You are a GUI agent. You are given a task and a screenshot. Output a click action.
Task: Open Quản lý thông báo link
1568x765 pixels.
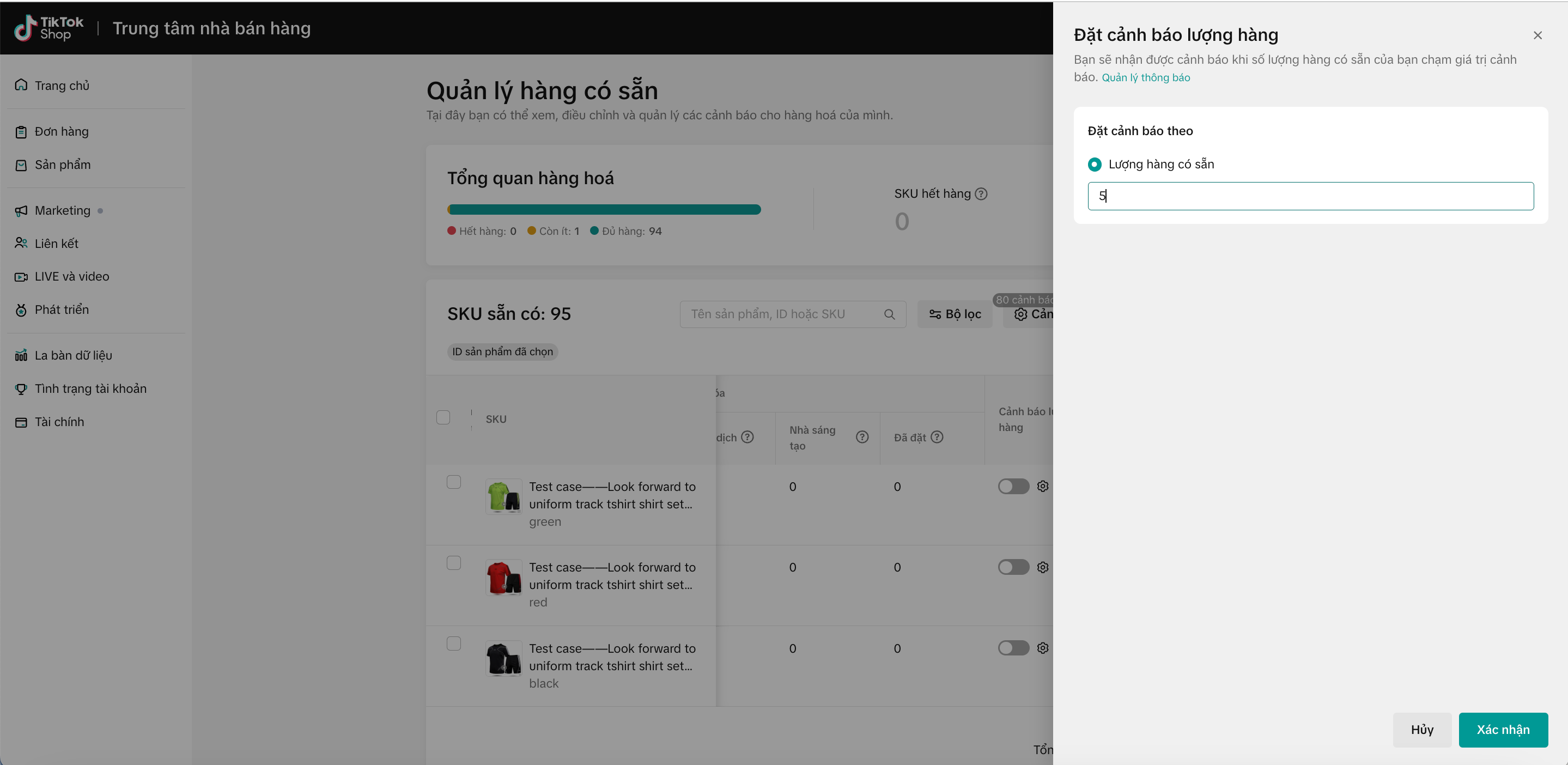[1146, 77]
